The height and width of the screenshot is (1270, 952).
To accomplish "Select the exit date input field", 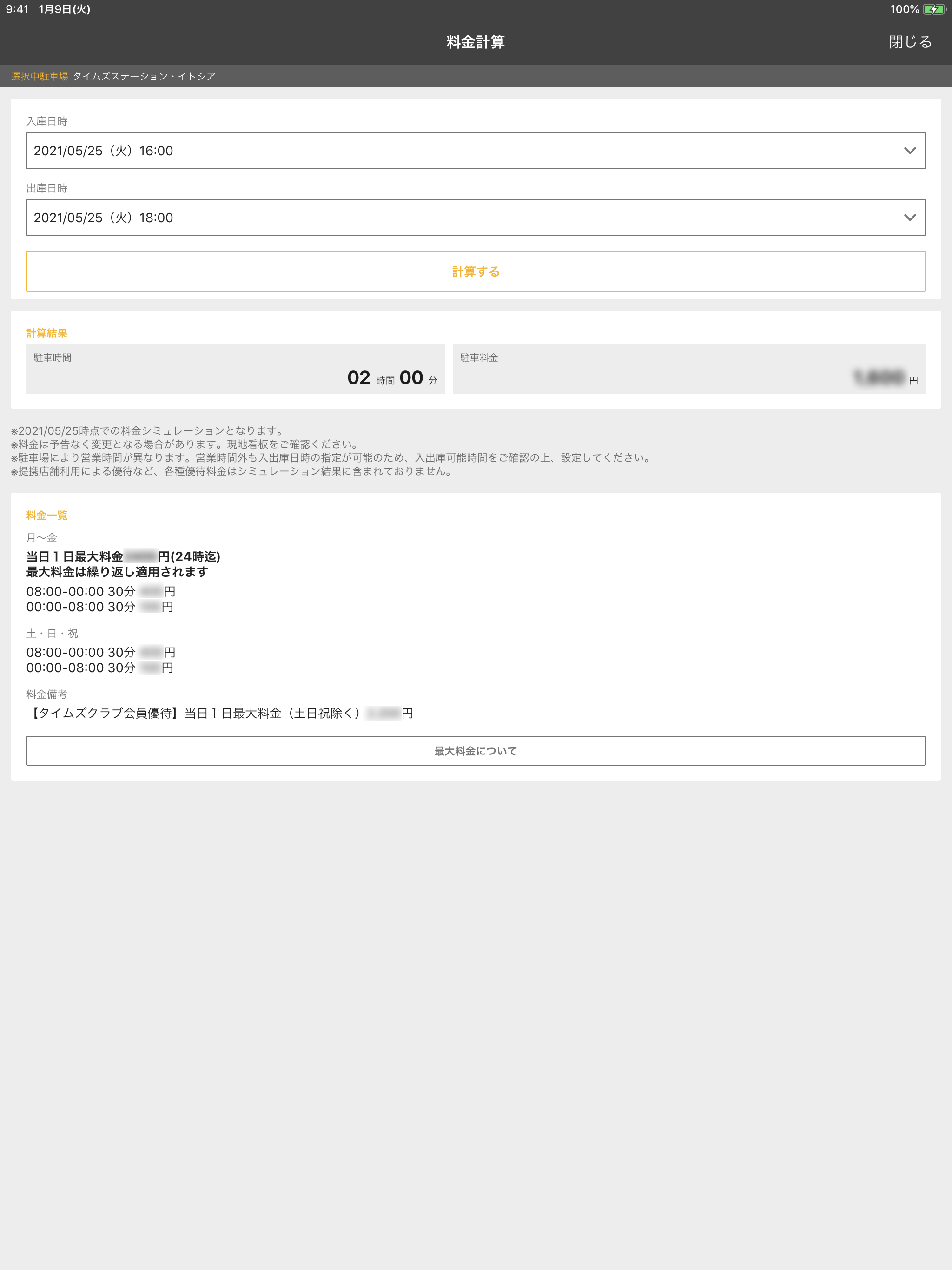I will pyautogui.click(x=230, y=217).
